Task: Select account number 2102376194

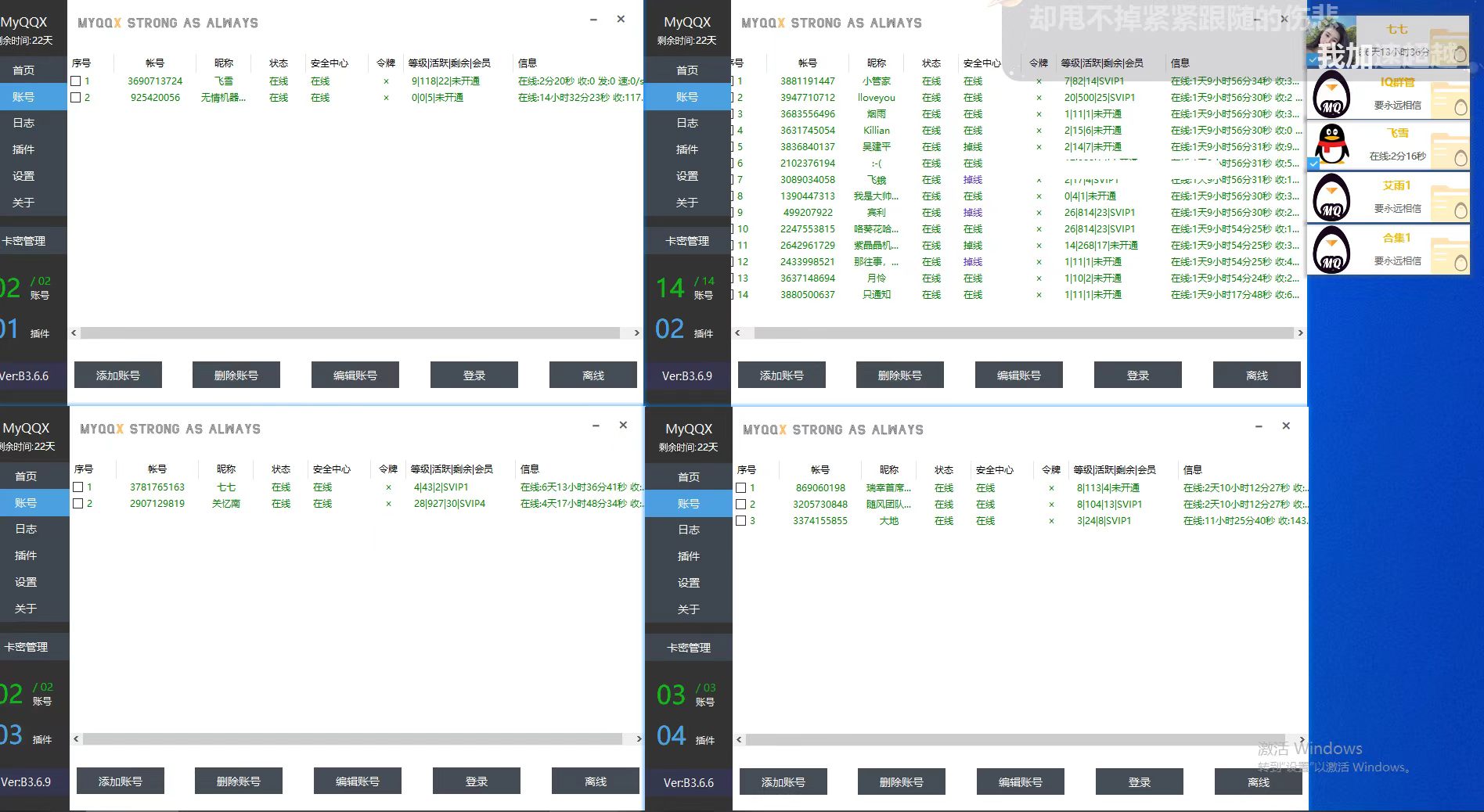Action: pos(808,163)
